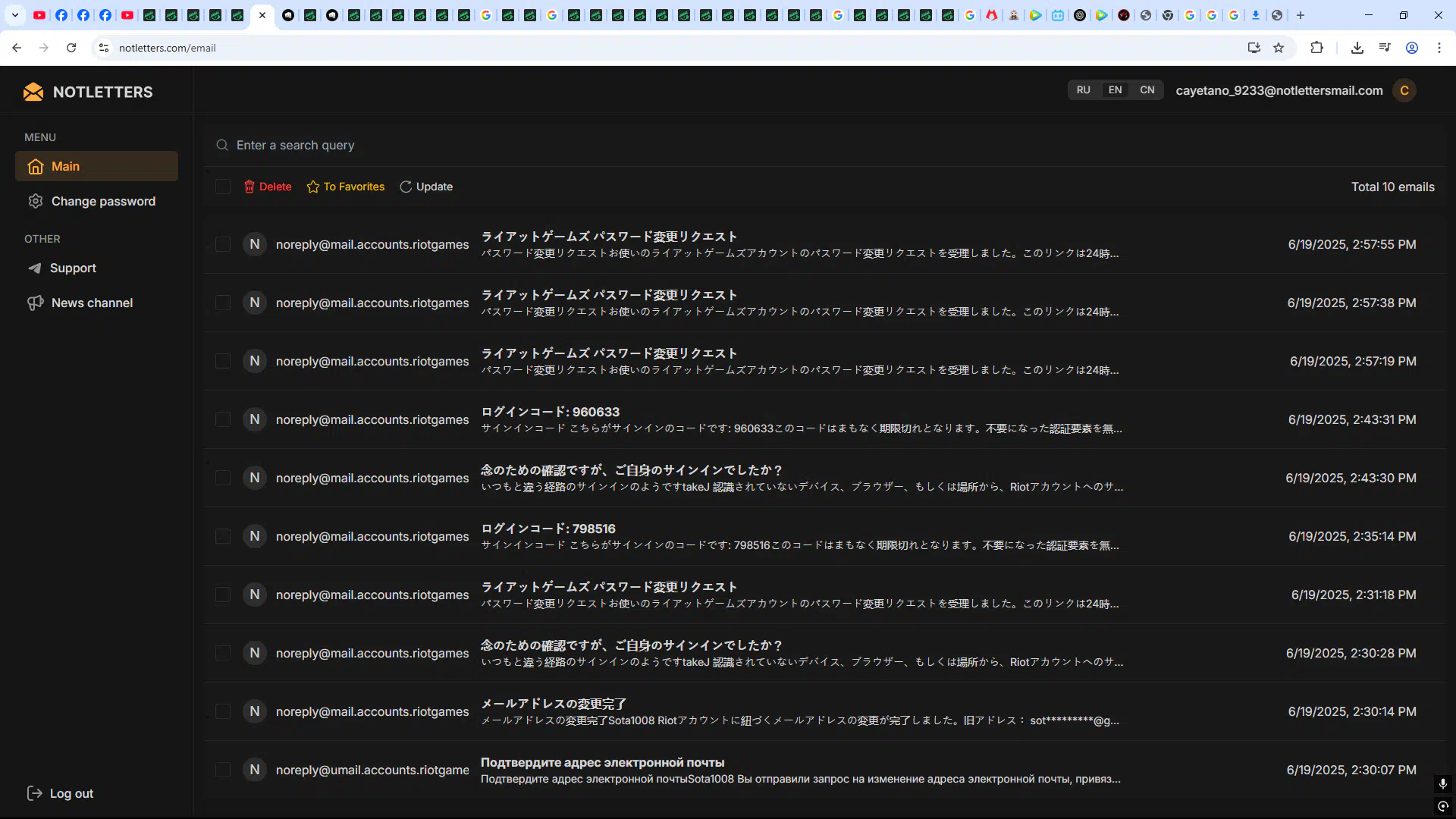Open Change password settings
1456x819 pixels.
coord(96,201)
